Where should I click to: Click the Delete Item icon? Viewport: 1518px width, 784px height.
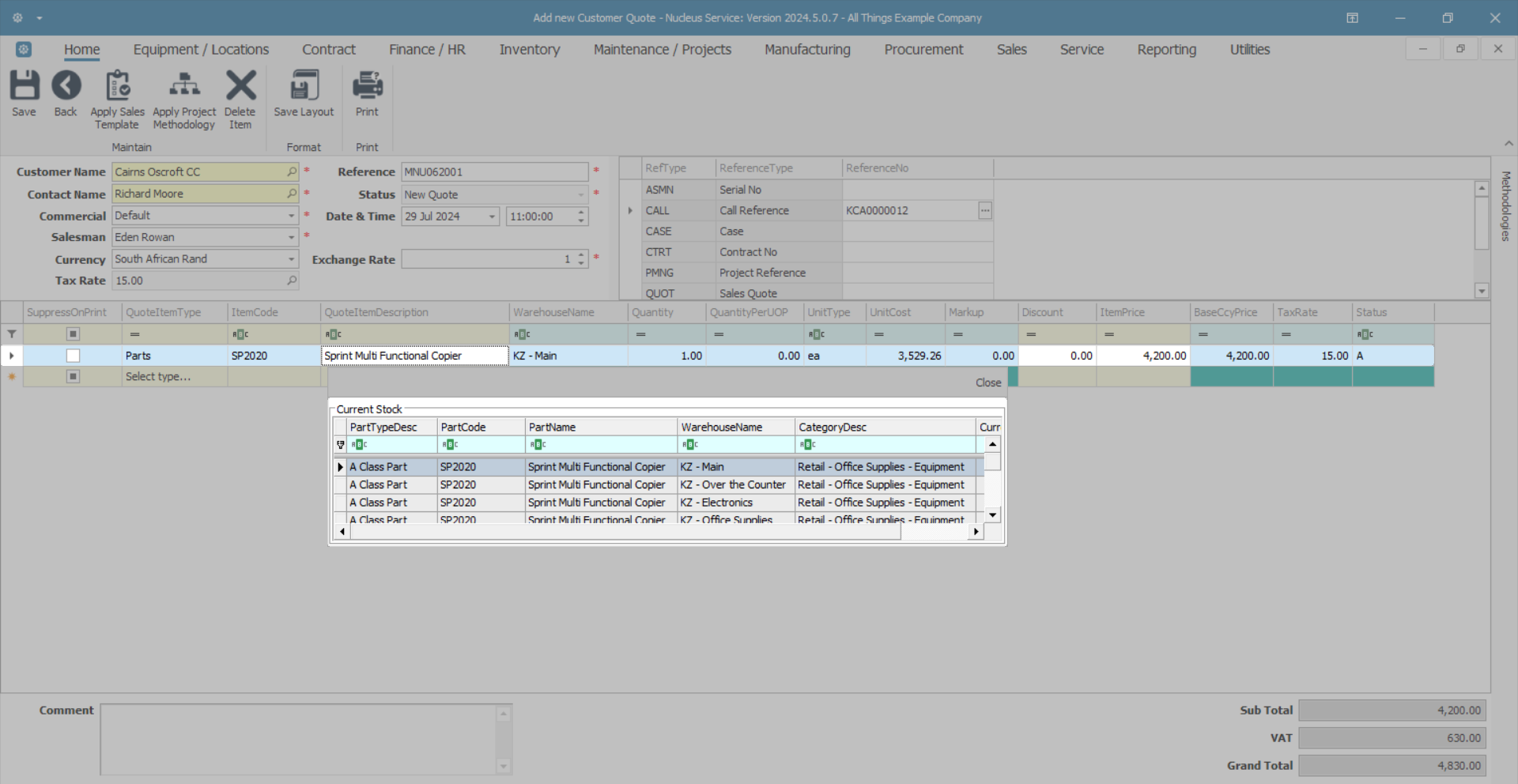pos(240,86)
